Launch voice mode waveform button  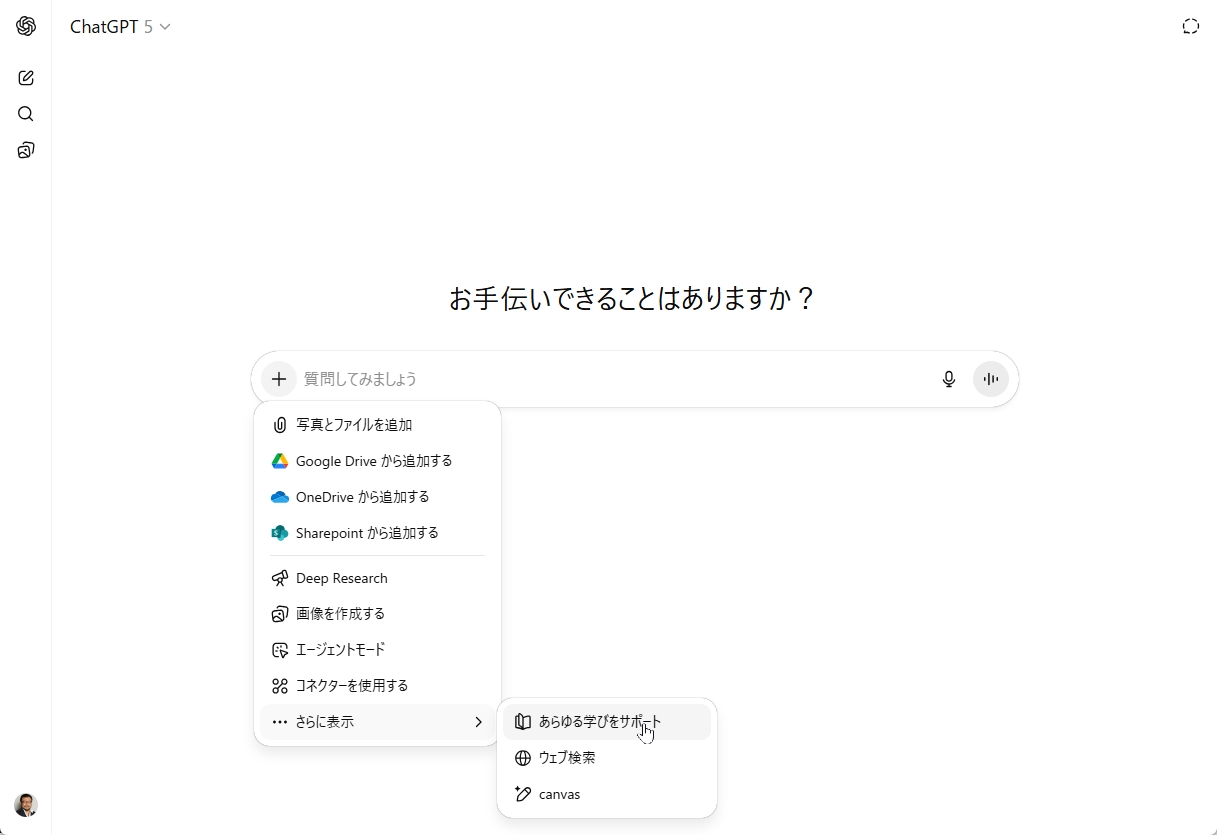point(991,379)
